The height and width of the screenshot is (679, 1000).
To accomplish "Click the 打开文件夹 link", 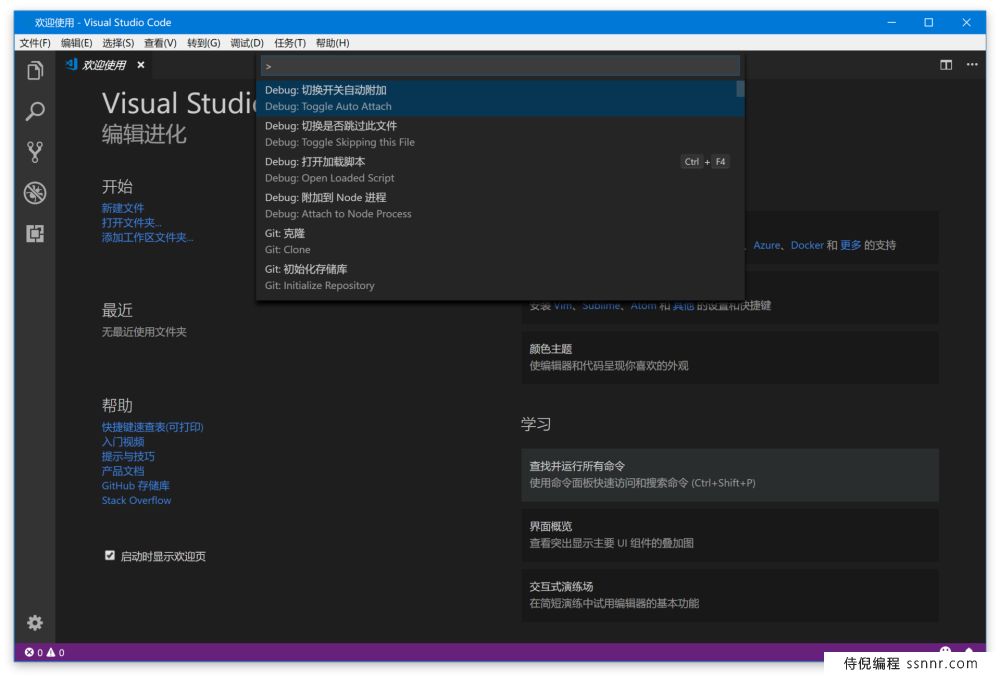I will coord(131,223).
